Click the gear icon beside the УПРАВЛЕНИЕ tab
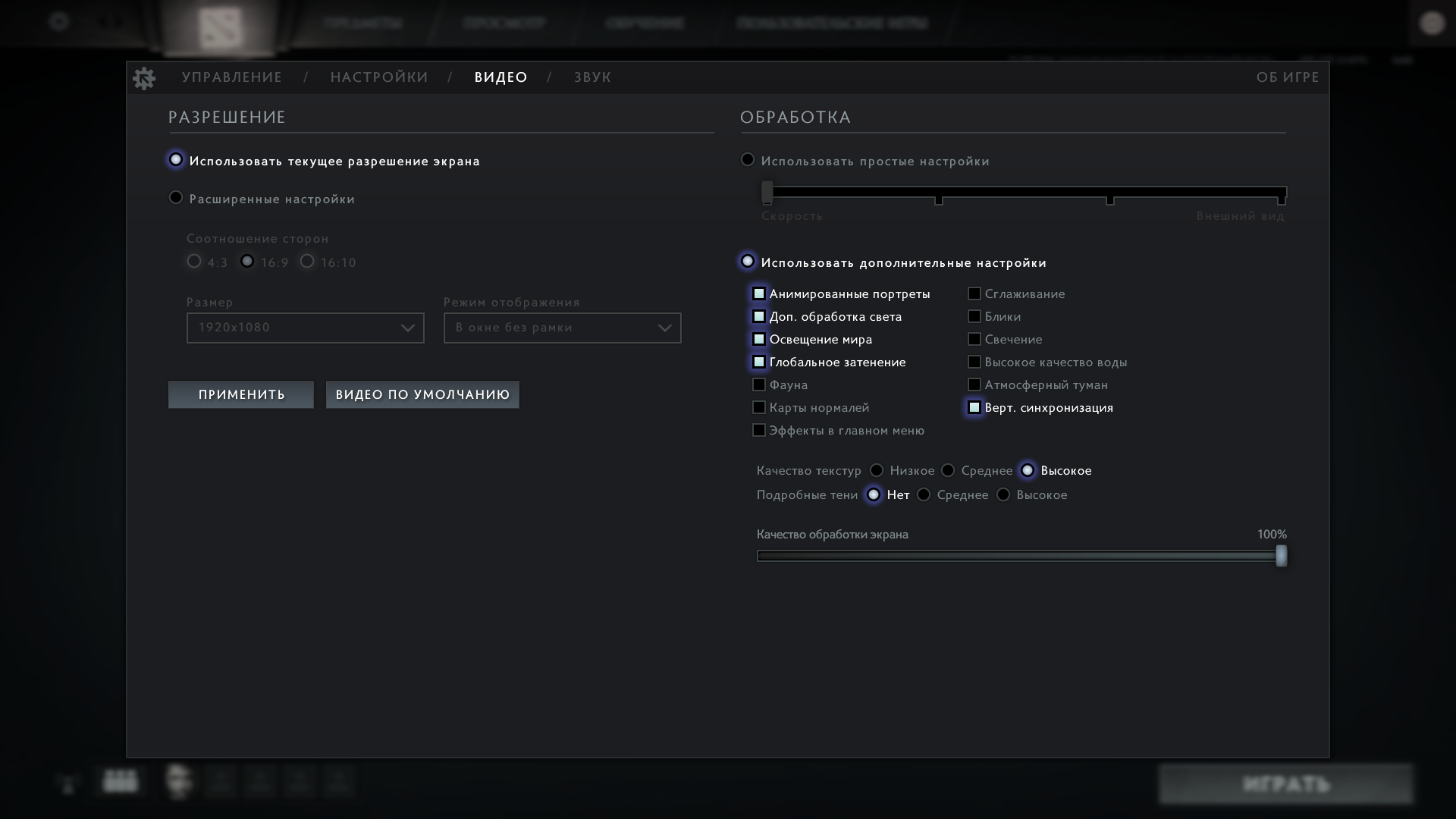 [x=143, y=78]
